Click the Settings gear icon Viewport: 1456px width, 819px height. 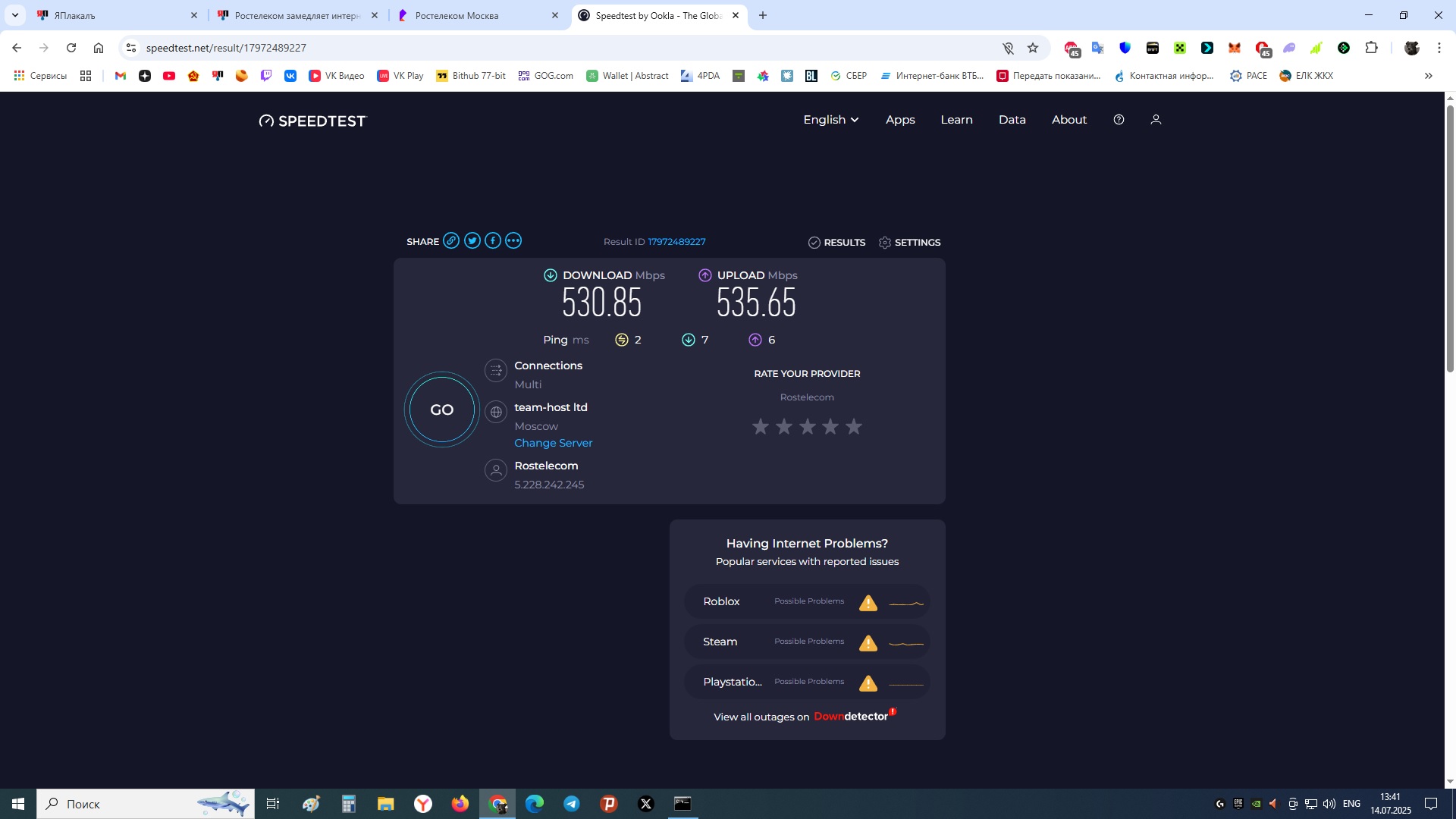pos(885,243)
